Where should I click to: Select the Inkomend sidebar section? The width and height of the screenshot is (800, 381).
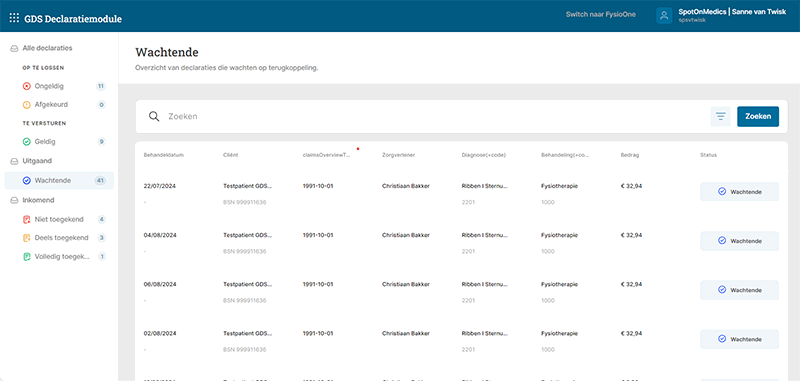[59, 200]
